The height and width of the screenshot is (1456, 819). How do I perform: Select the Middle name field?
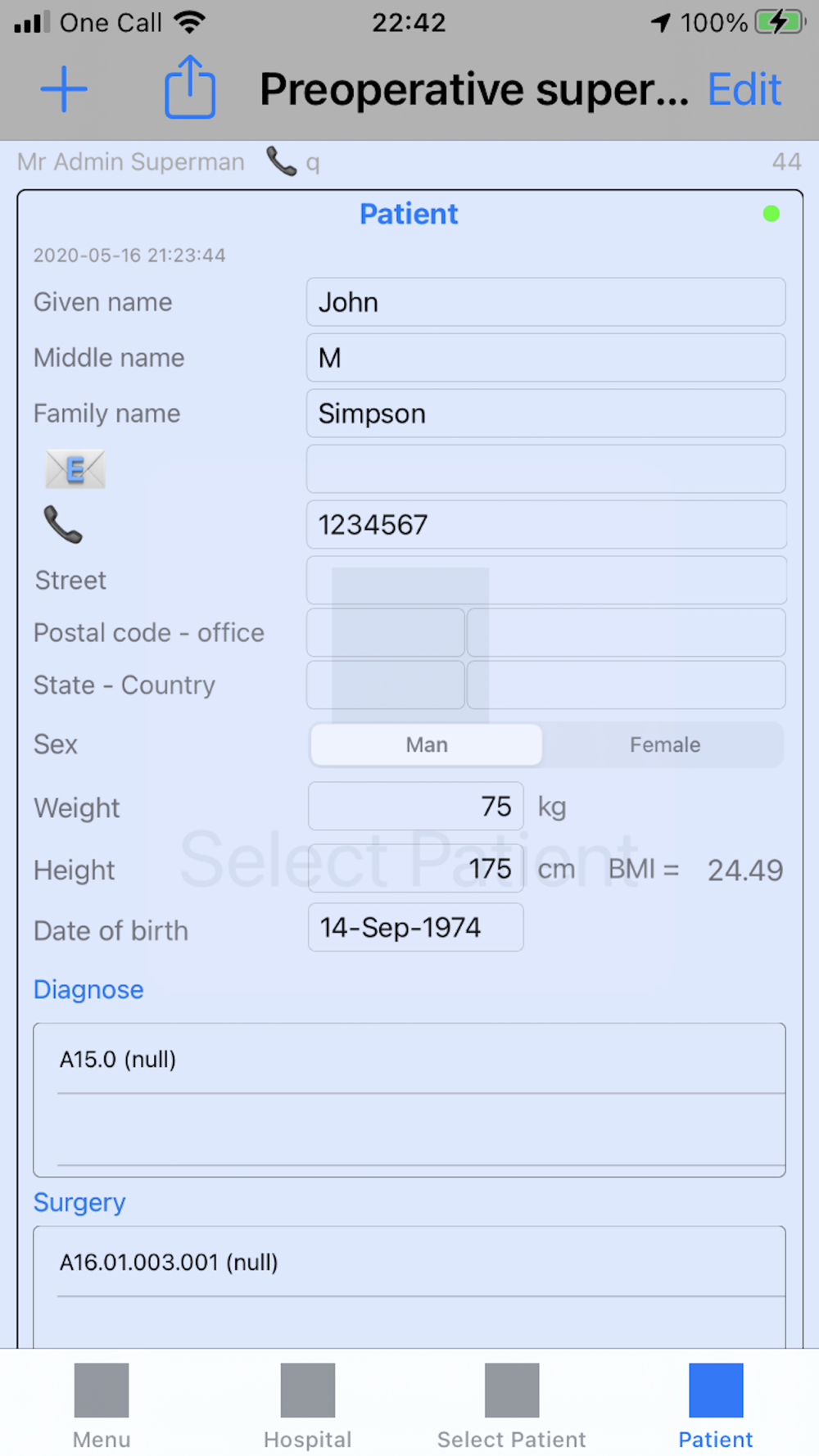pos(545,358)
